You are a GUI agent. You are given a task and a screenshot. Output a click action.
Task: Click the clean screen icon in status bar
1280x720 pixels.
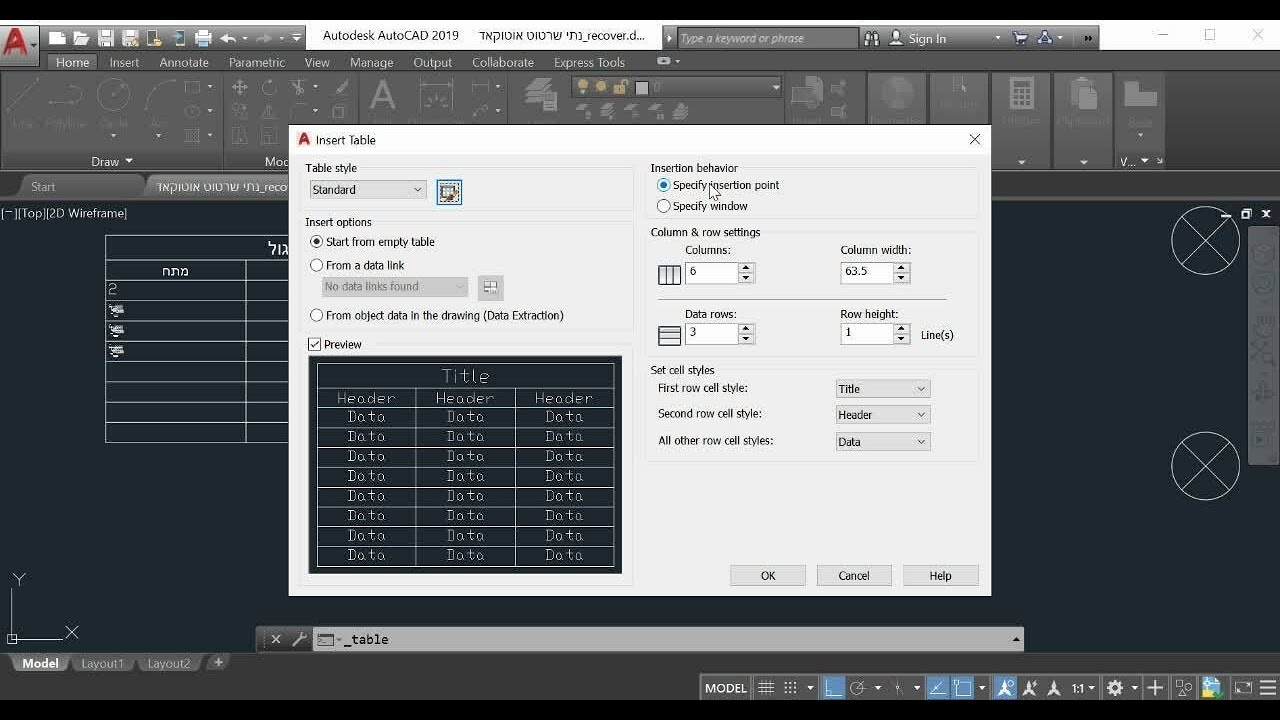pyautogui.click(x=1243, y=688)
